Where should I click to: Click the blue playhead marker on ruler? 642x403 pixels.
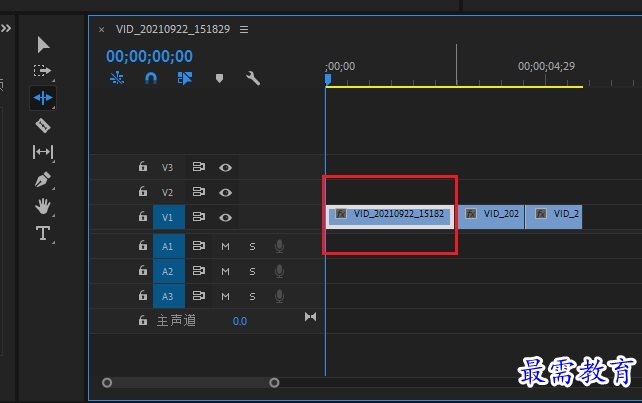coord(328,79)
